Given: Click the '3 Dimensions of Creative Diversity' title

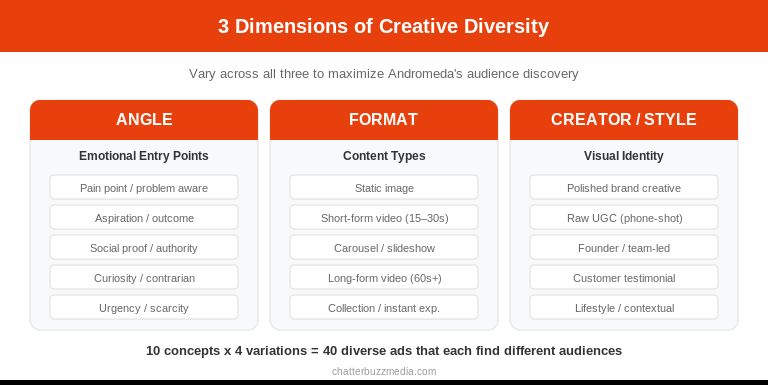Looking at the screenshot, I should pos(384,26).
